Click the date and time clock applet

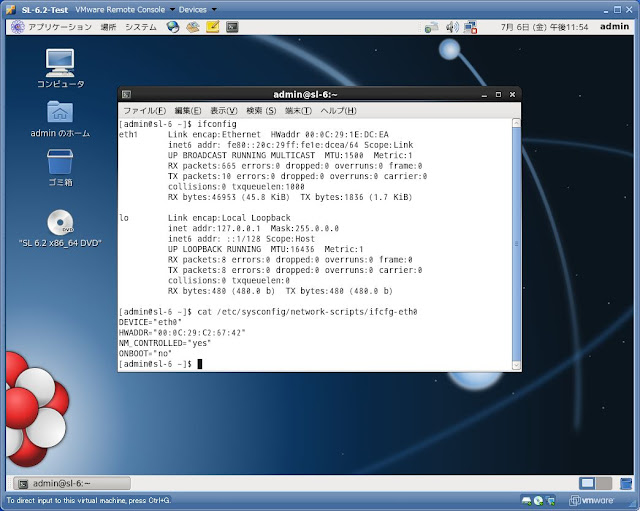click(x=544, y=27)
